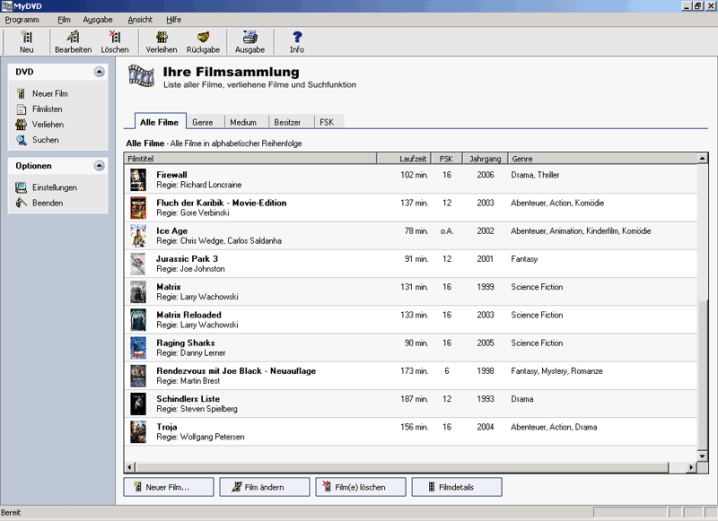Click the Neu toolbar icon
This screenshot has width=718, height=521.
(x=26, y=37)
